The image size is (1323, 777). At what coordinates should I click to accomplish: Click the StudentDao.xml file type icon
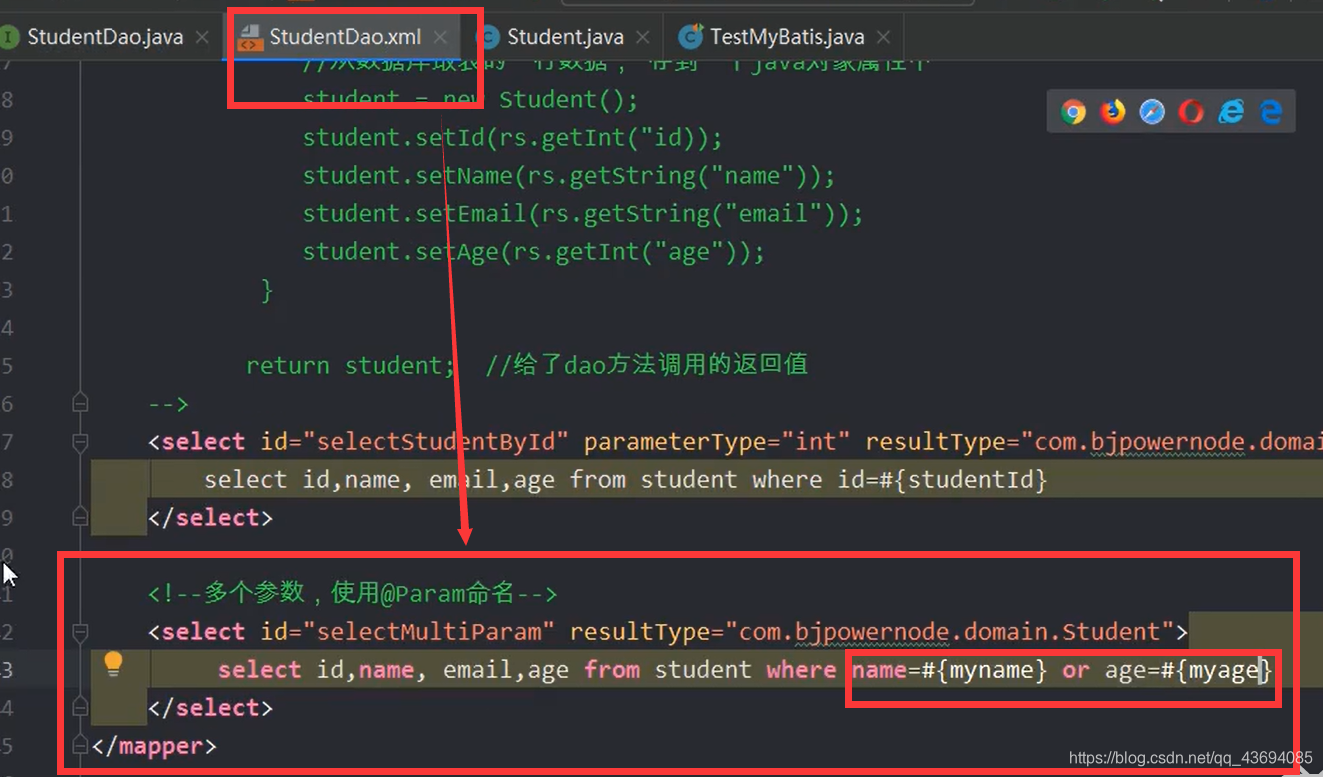point(250,38)
